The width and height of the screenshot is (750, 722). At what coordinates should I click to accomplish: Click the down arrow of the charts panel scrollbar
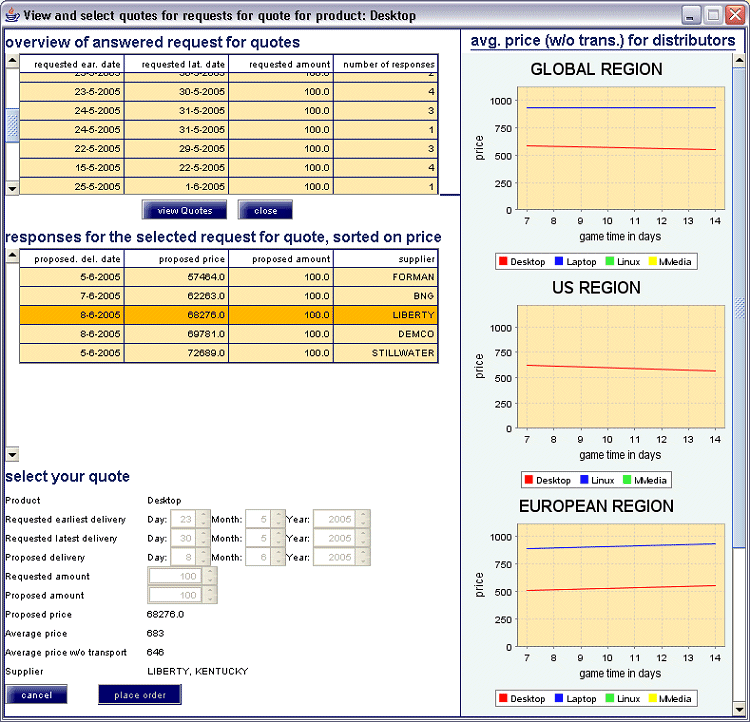pyautogui.click(x=739, y=709)
